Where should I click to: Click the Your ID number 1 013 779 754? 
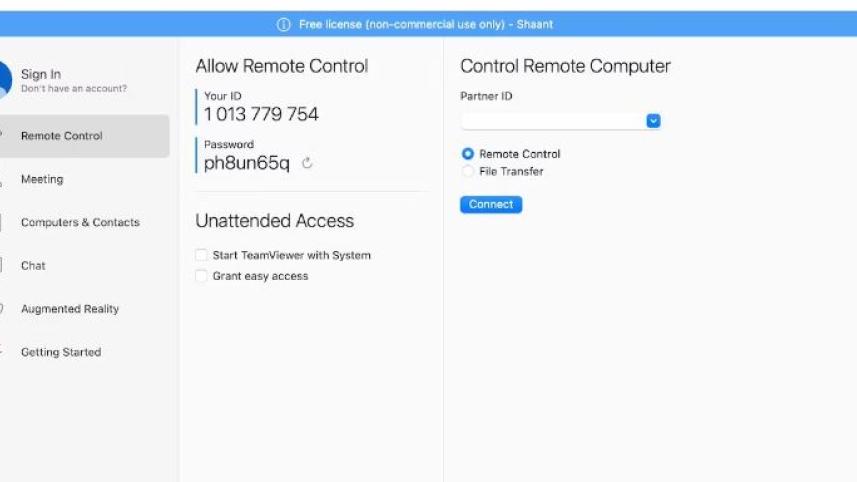tap(261, 114)
